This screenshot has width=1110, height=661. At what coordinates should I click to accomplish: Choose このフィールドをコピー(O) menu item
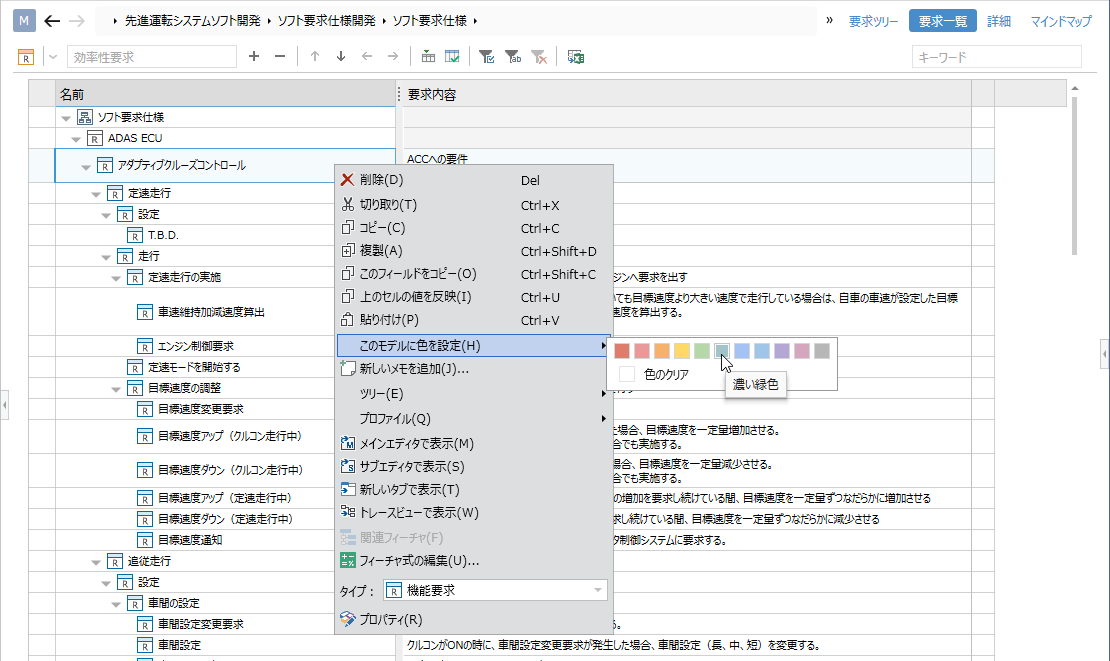coord(474,274)
